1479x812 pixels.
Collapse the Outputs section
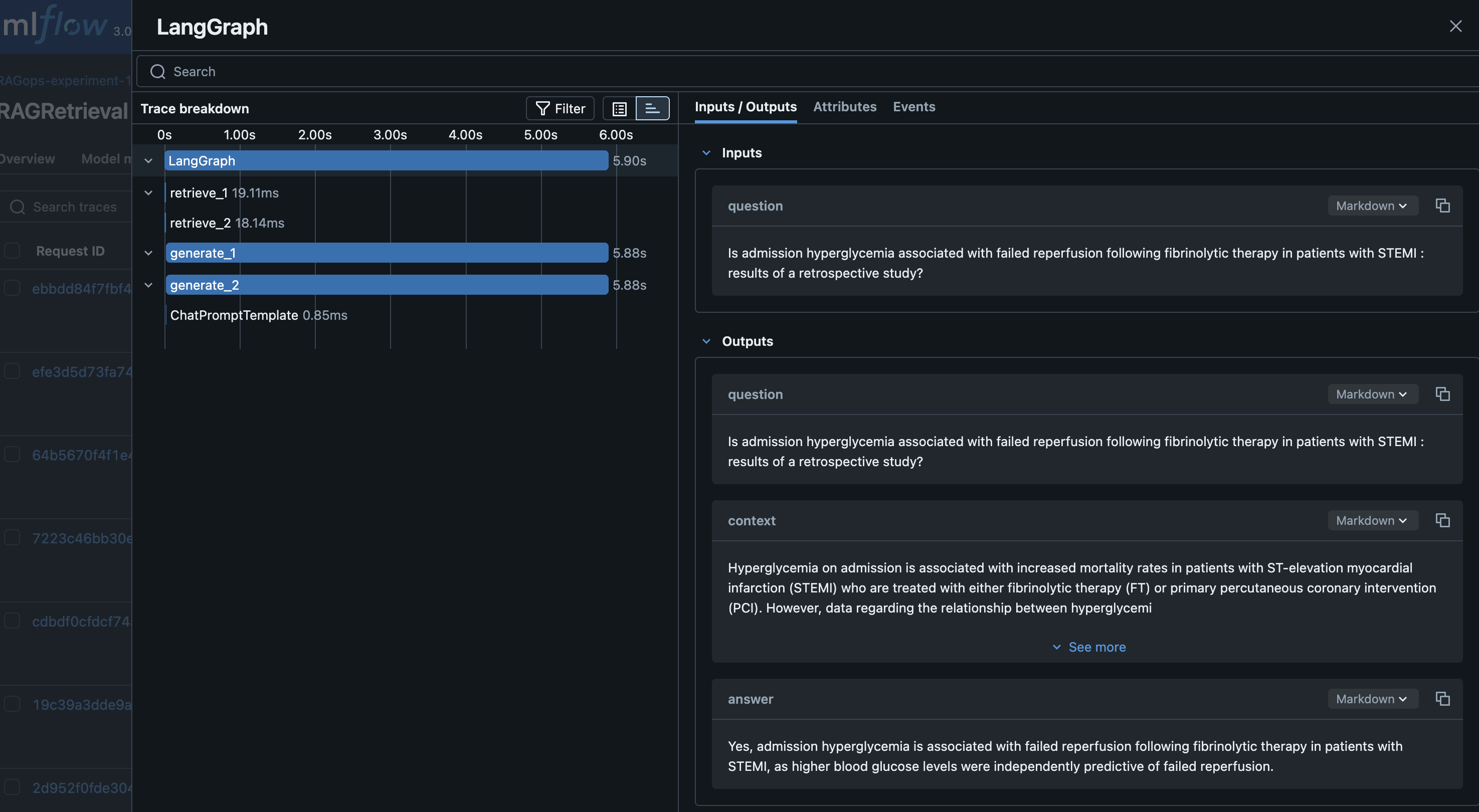(x=706, y=341)
